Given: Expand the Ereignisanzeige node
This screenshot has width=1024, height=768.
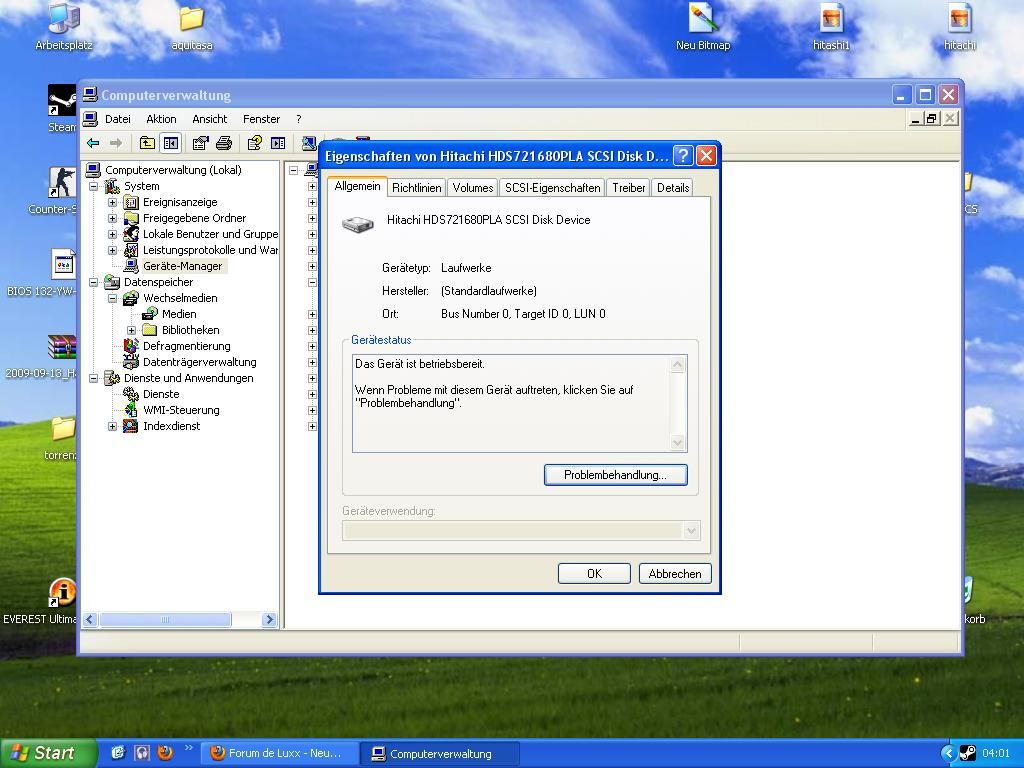Looking at the screenshot, I should coord(112,202).
